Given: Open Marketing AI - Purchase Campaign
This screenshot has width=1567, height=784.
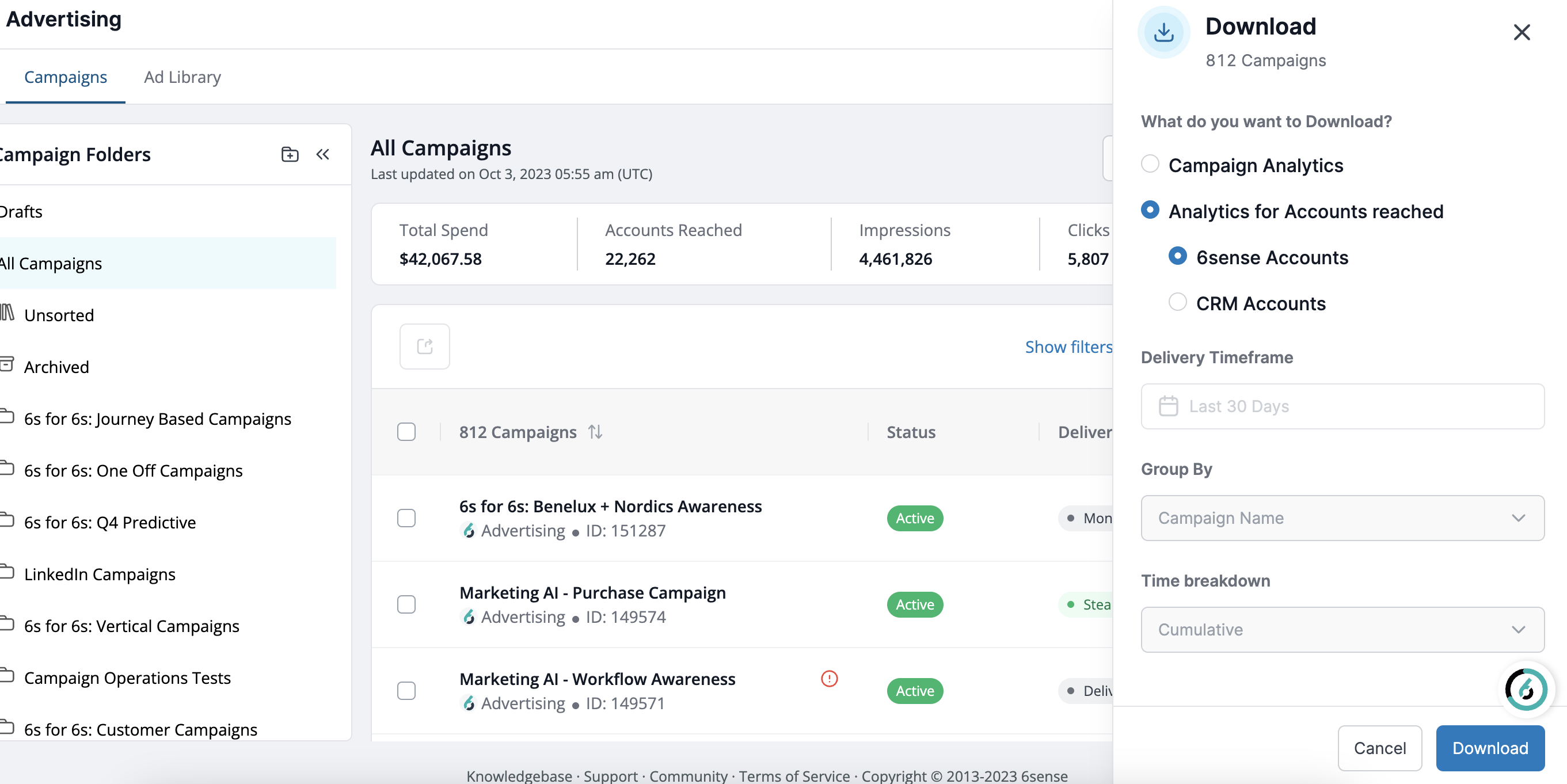Looking at the screenshot, I should pos(592,592).
